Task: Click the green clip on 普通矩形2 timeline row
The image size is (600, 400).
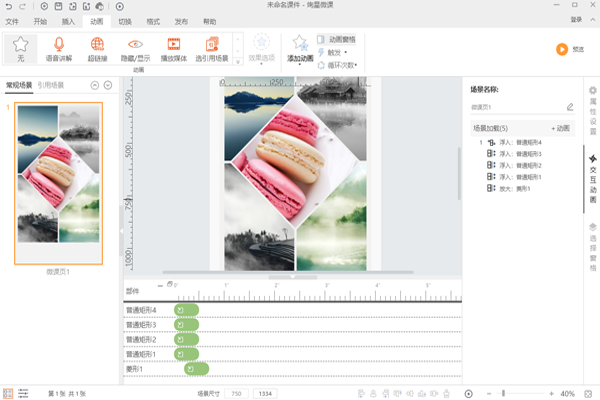Action: [x=186, y=340]
